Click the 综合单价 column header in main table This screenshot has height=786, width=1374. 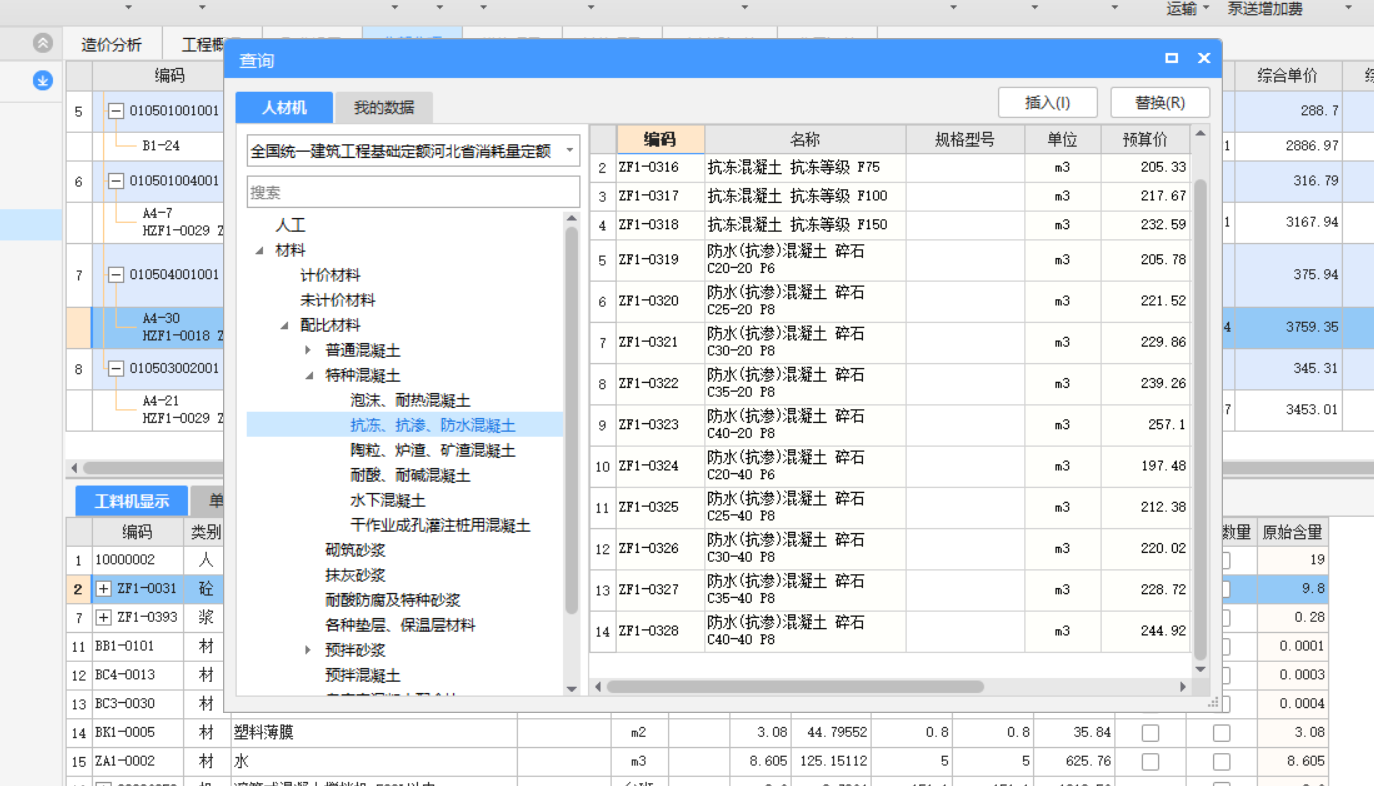(x=1288, y=76)
